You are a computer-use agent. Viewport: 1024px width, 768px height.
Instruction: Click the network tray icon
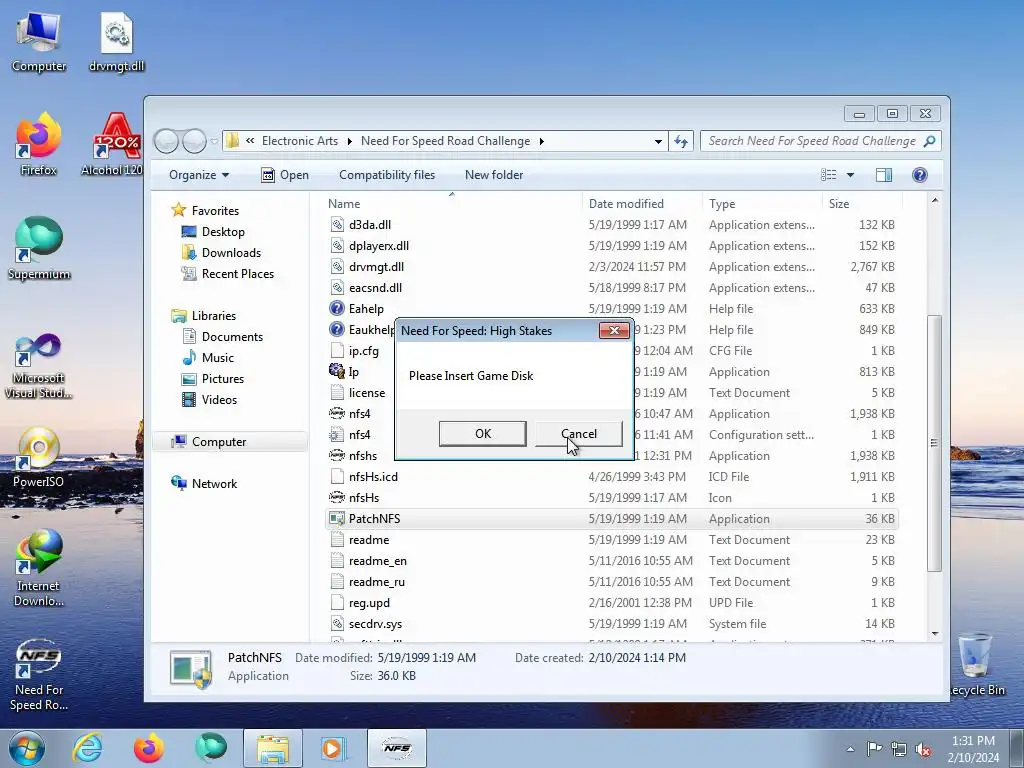tap(899, 749)
